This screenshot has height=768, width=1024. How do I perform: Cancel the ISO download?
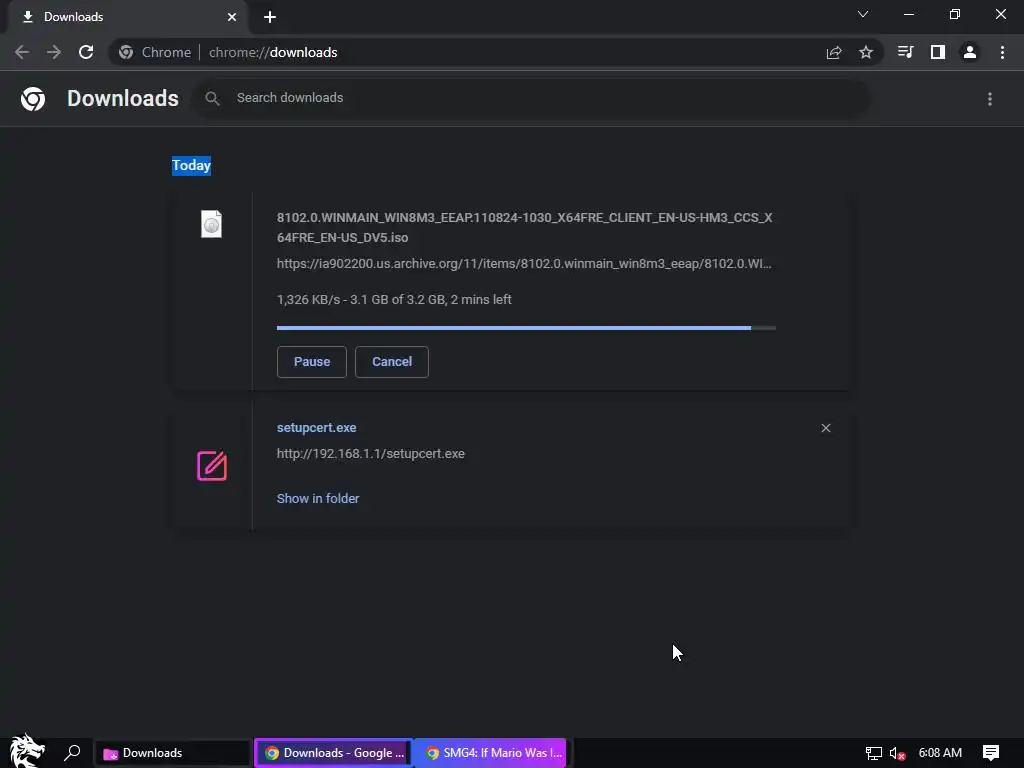[x=392, y=362]
